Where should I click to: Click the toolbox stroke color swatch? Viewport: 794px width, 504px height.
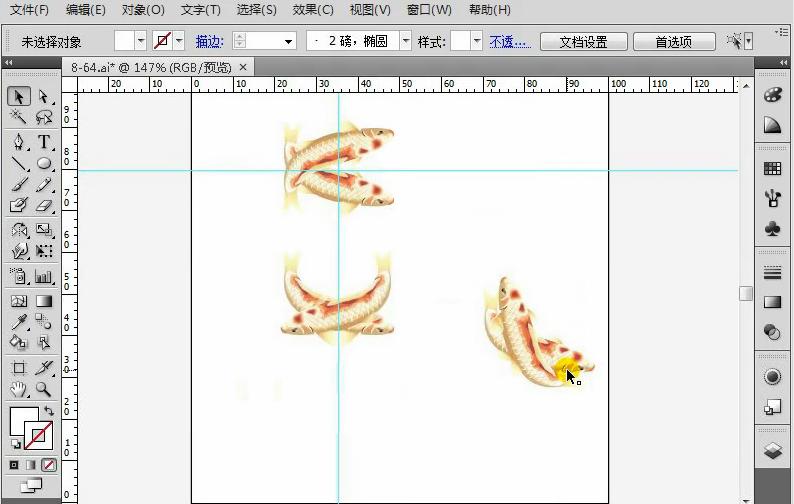point(39,436)
